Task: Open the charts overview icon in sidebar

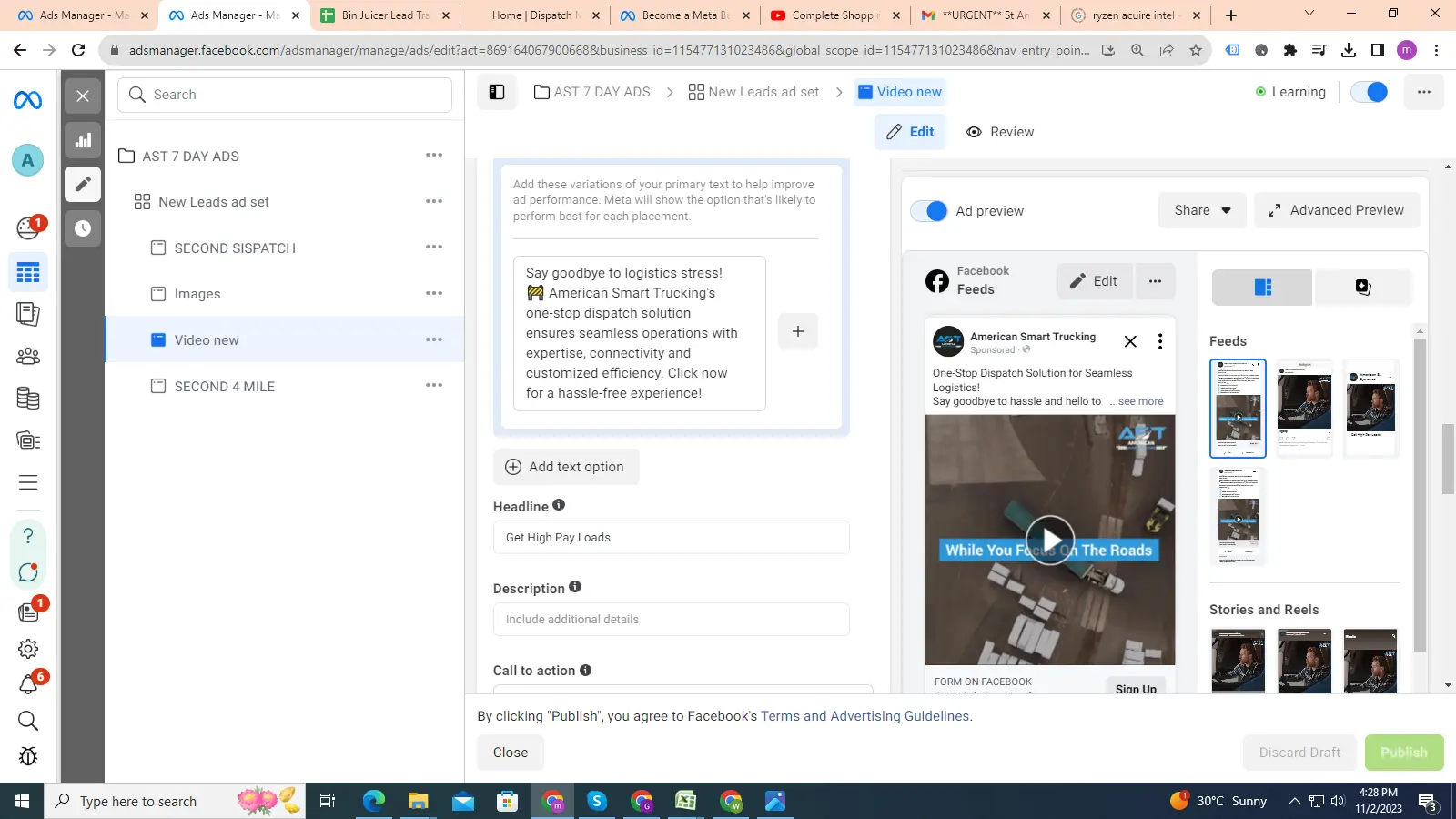Action: coord(83,140)
